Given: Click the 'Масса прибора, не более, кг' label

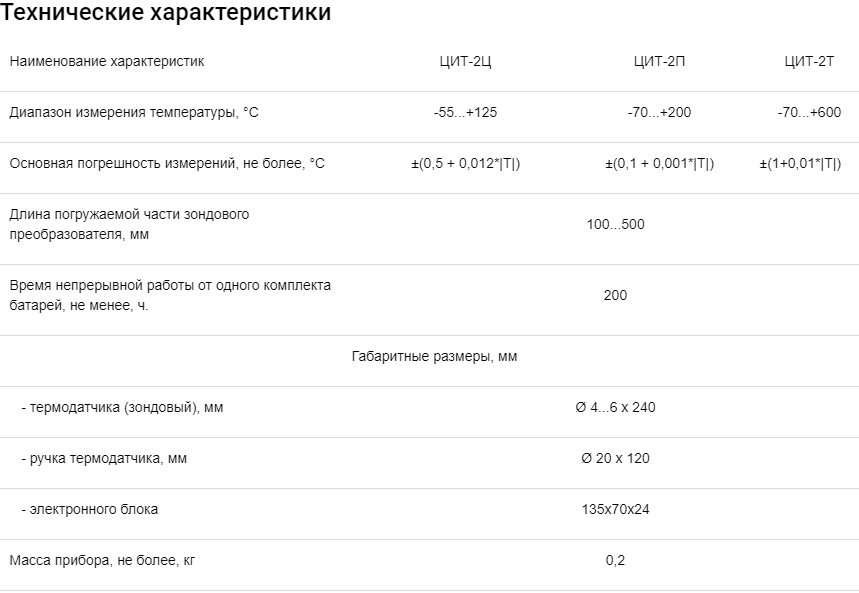Looking at the screenshot, I should click(x=102, y=561).
